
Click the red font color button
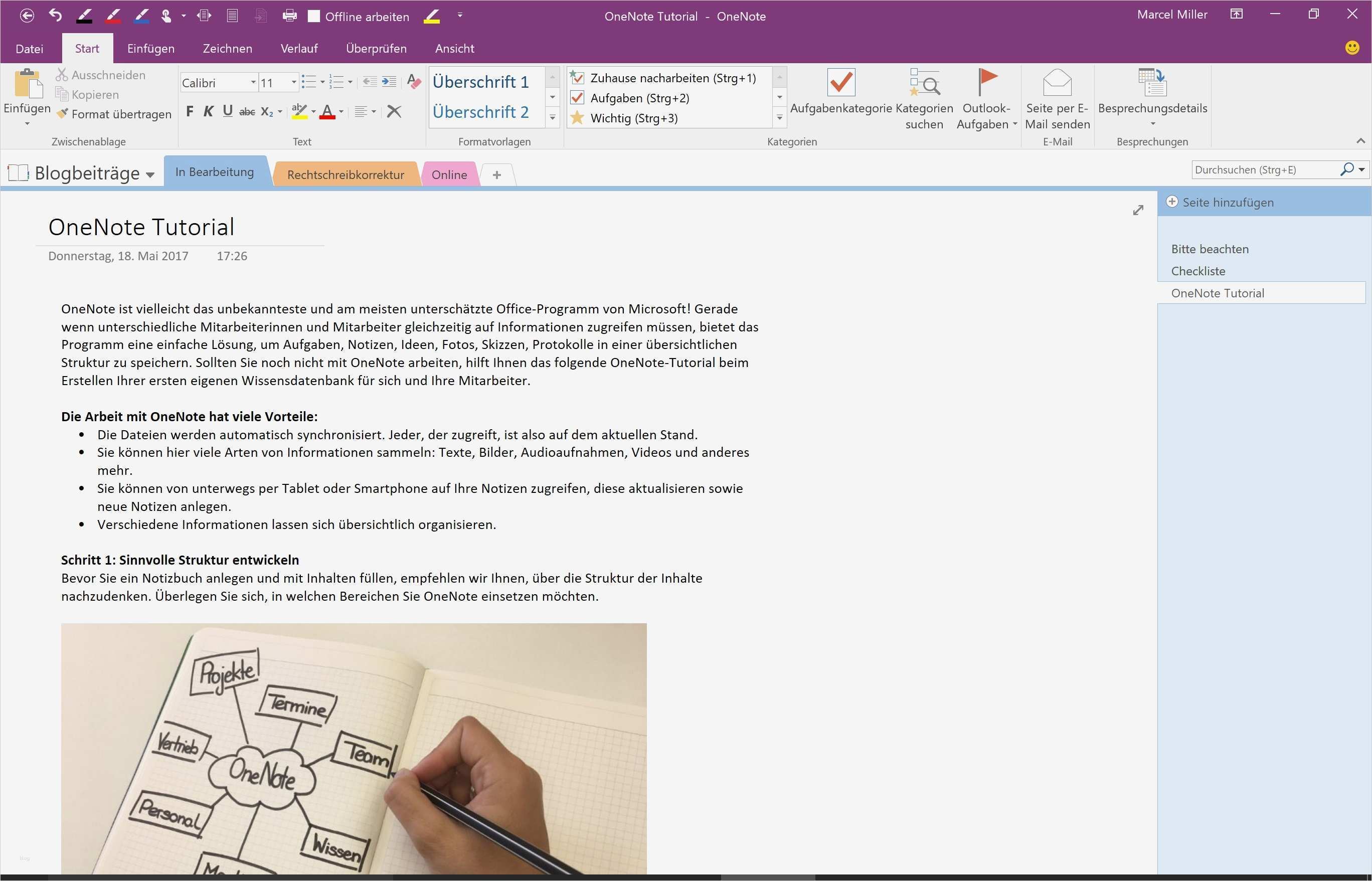(326, 111)
